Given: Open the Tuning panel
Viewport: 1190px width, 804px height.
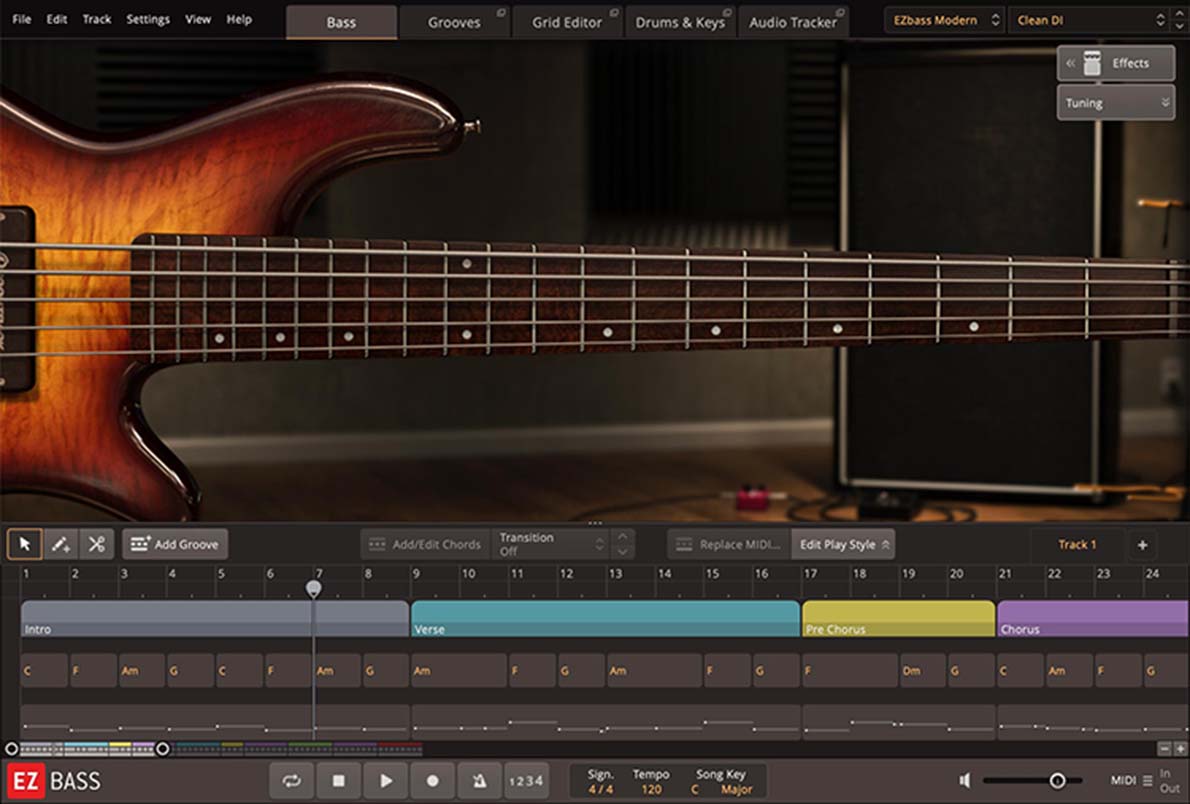Looking at the screenshot, I should 1113,102.
